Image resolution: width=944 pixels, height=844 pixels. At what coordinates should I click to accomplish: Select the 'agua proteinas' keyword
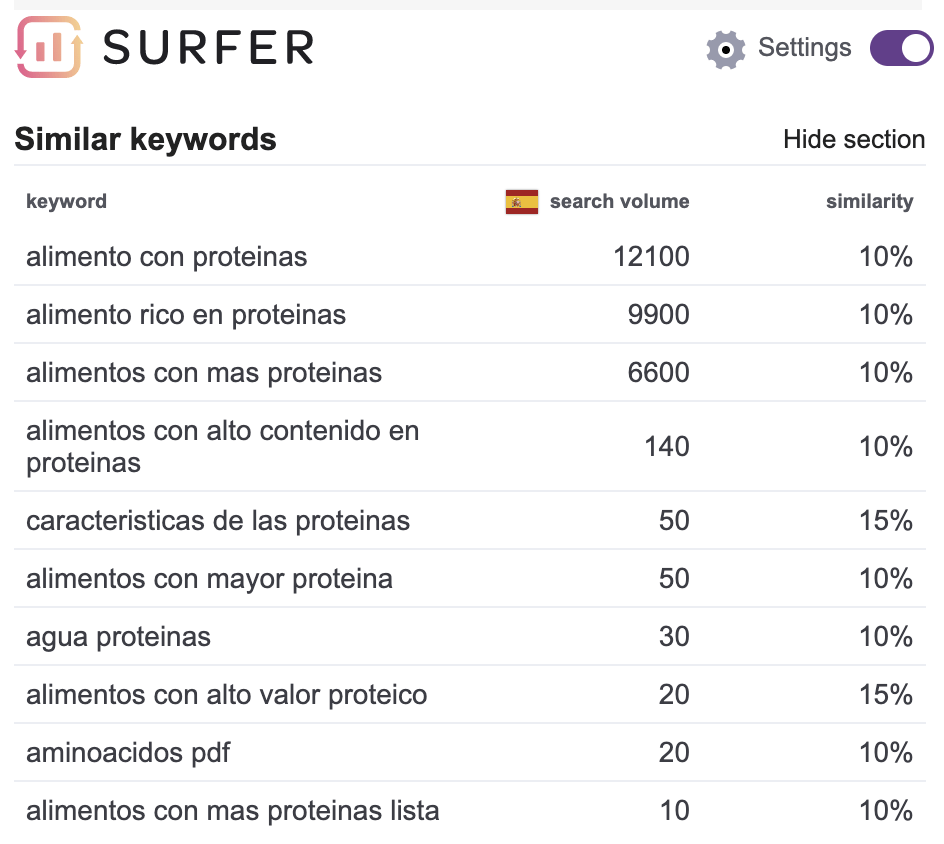pyautogui.click(x=118, y=637)
